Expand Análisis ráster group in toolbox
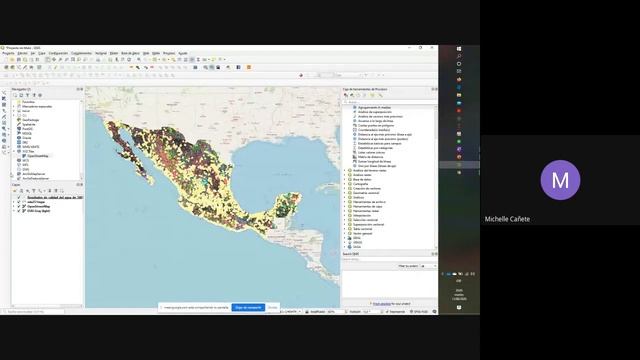Screen dimensions: 640x360 click(345, 175)
